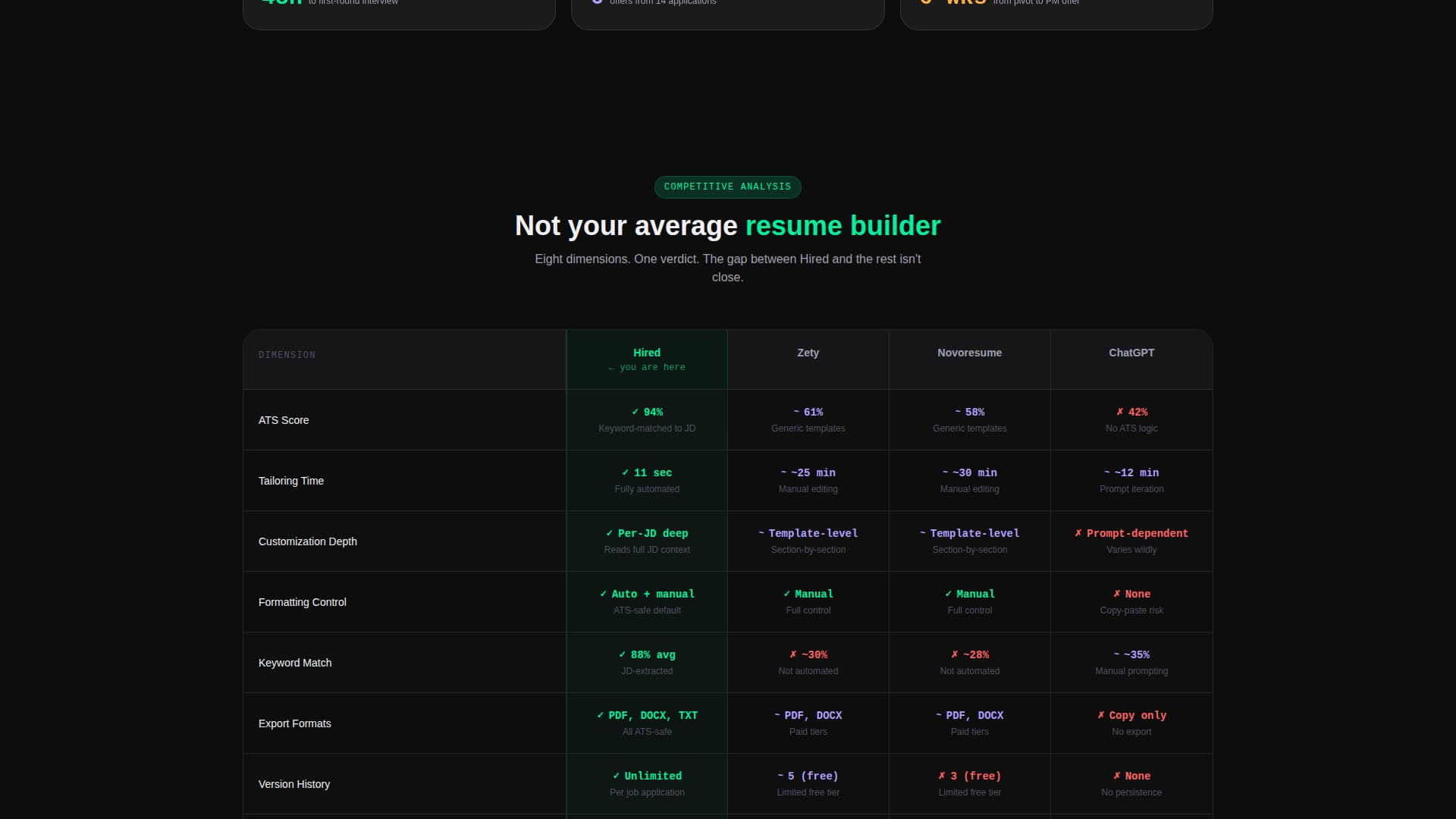Click the ~25 min Zety value
The height and width of the screenshot is (819, 1456).
coord(808,472)
